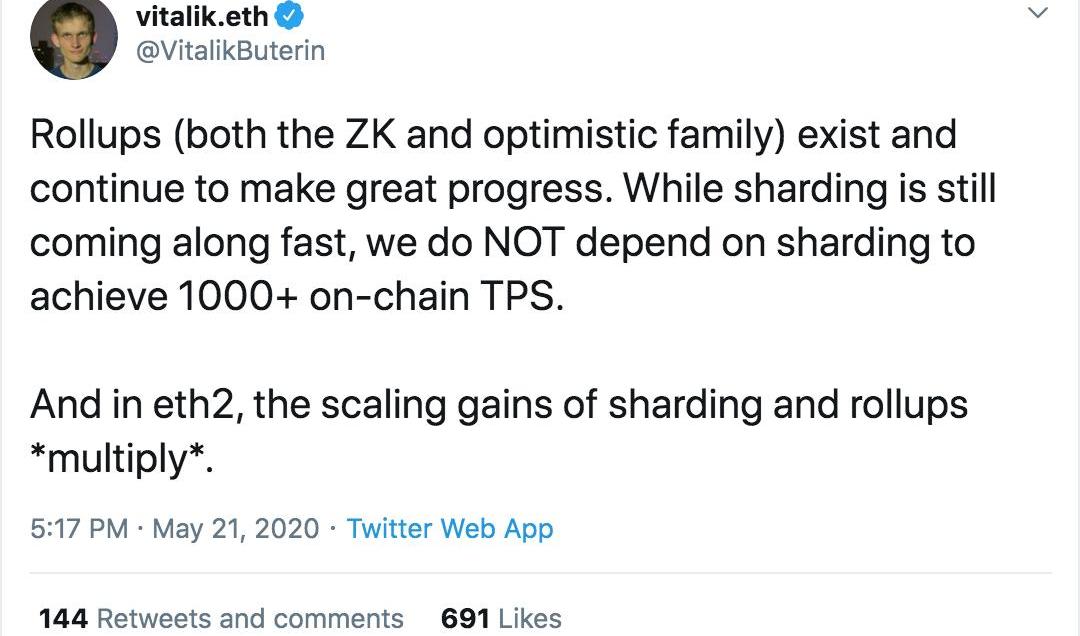1080x636 pixels.
Task: View the Retweets and comments list
Action: pyautogui.click(x=250, y=619)
